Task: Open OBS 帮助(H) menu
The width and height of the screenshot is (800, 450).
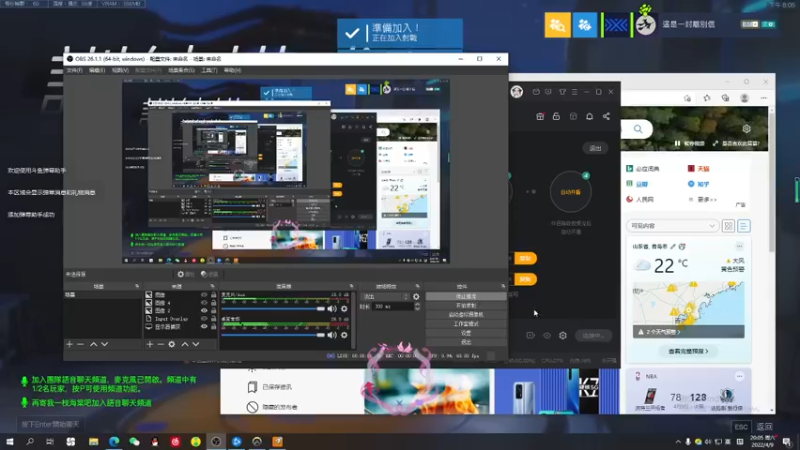Action: (233, 70)
